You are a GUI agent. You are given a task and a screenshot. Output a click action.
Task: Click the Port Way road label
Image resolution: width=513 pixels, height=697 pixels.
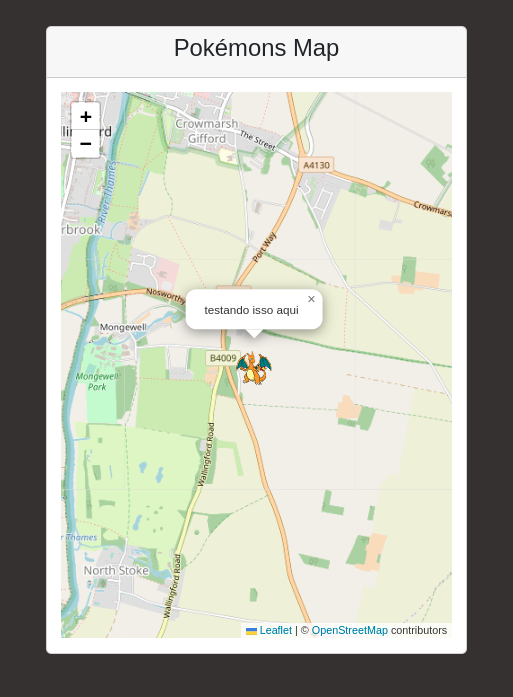coord(265,247)
